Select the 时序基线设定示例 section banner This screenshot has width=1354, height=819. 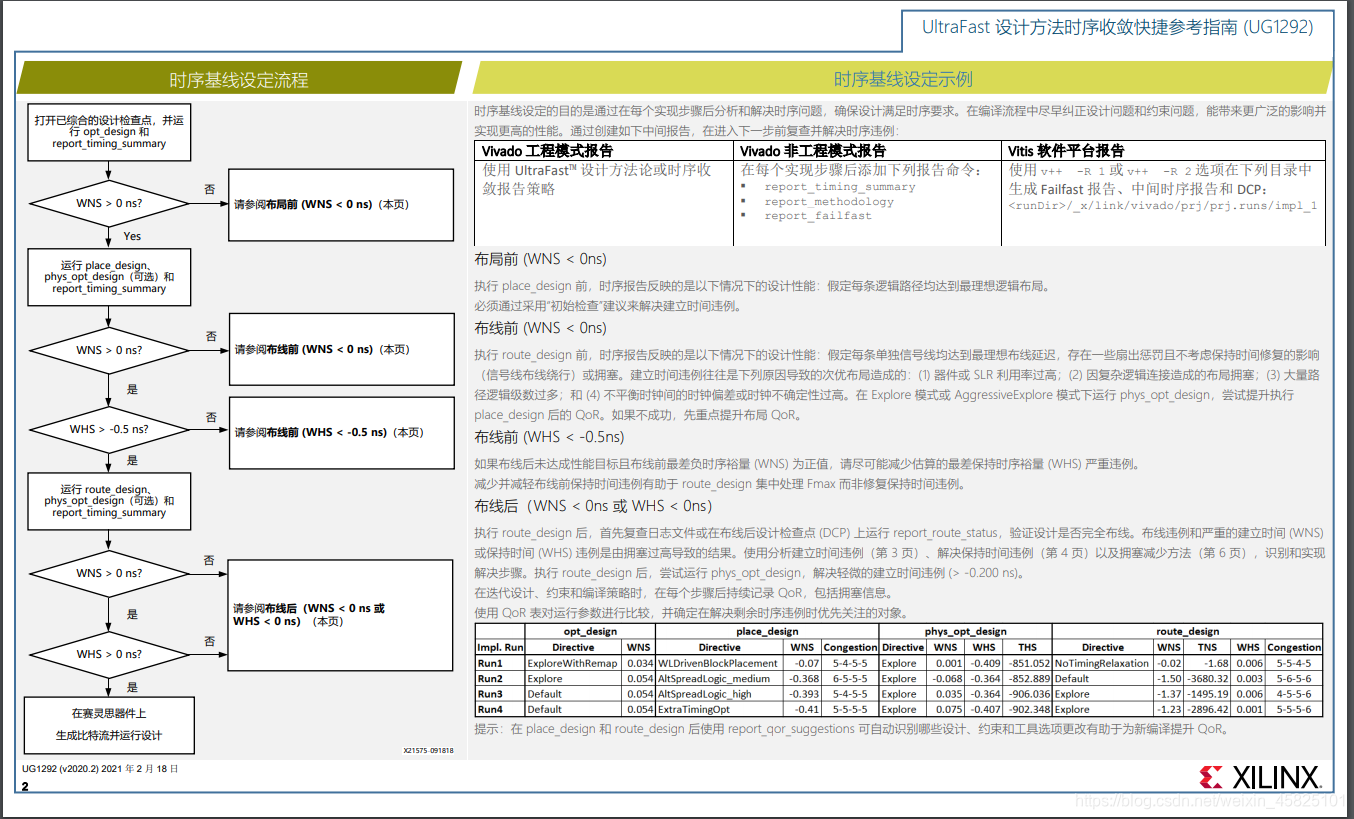903,79
